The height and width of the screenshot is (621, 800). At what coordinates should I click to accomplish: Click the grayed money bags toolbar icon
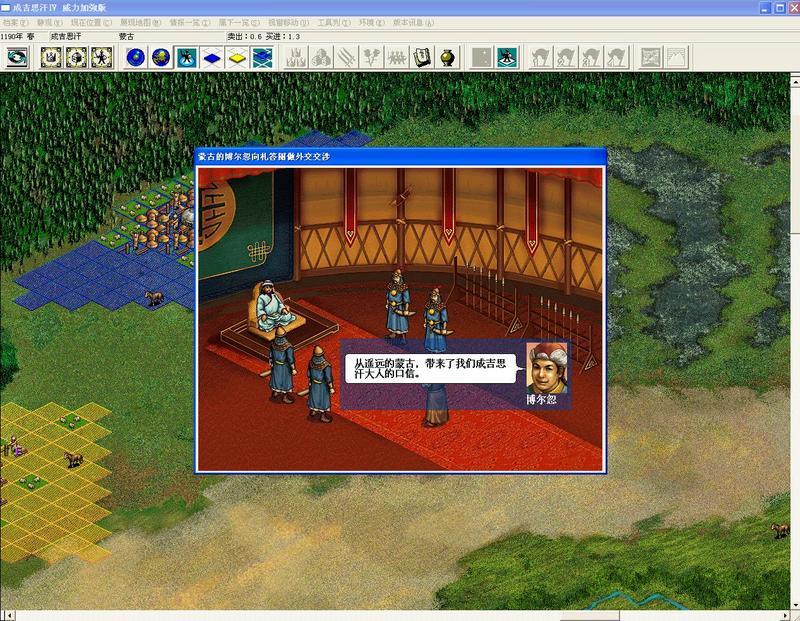(x=321, y=57)
